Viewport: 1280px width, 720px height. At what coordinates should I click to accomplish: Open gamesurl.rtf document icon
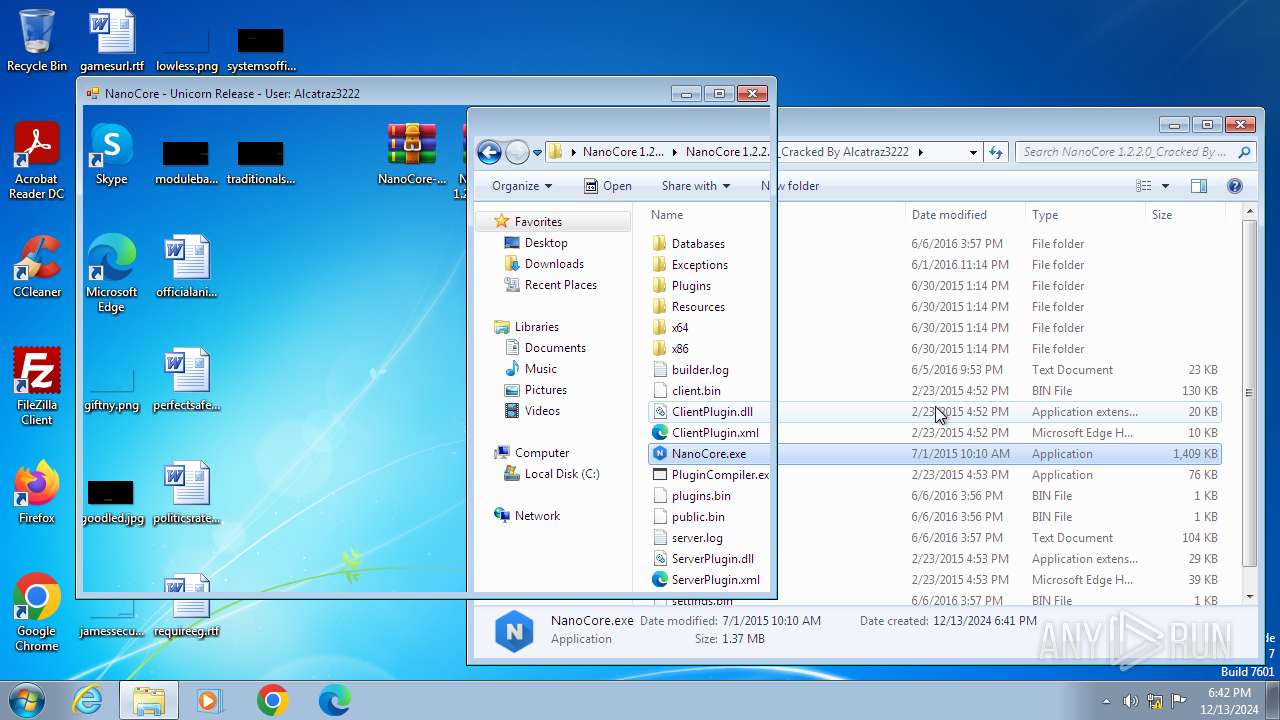[112, 40]
